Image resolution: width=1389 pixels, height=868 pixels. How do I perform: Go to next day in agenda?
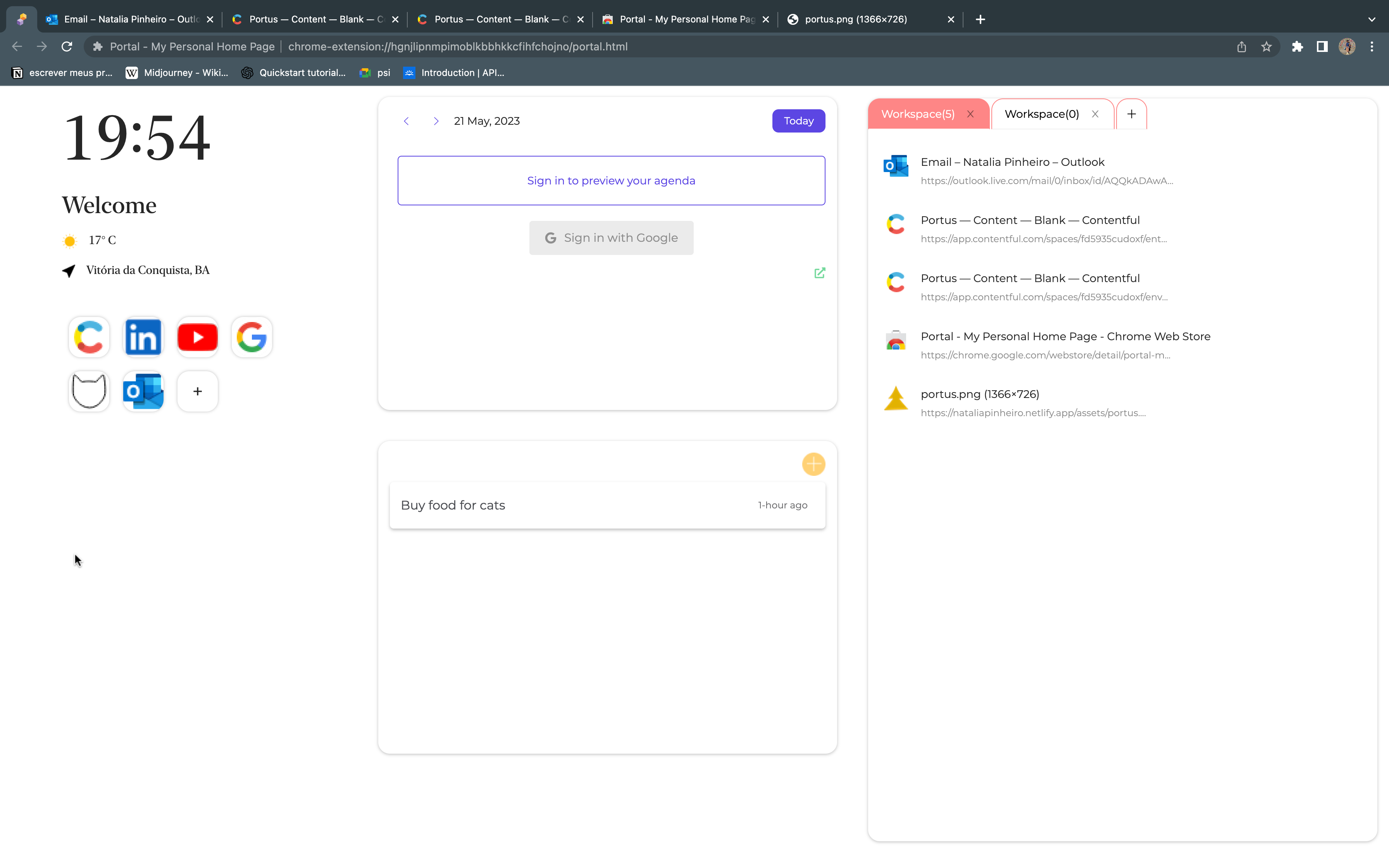point(436,121)
